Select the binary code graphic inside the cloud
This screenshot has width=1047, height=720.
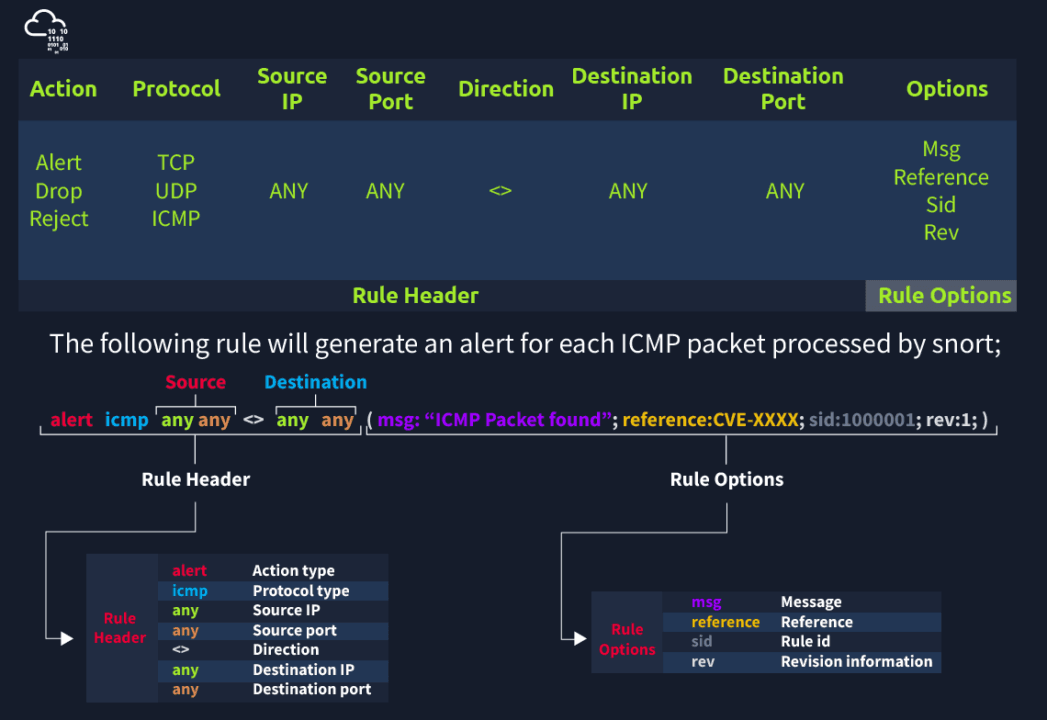pos(55,38)
